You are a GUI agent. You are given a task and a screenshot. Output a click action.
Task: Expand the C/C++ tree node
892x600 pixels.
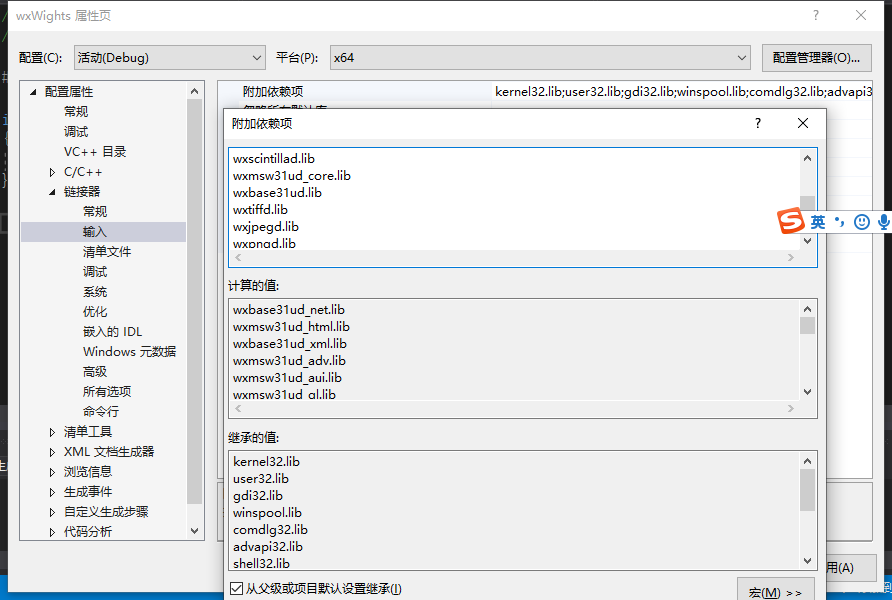click(52, 171)
